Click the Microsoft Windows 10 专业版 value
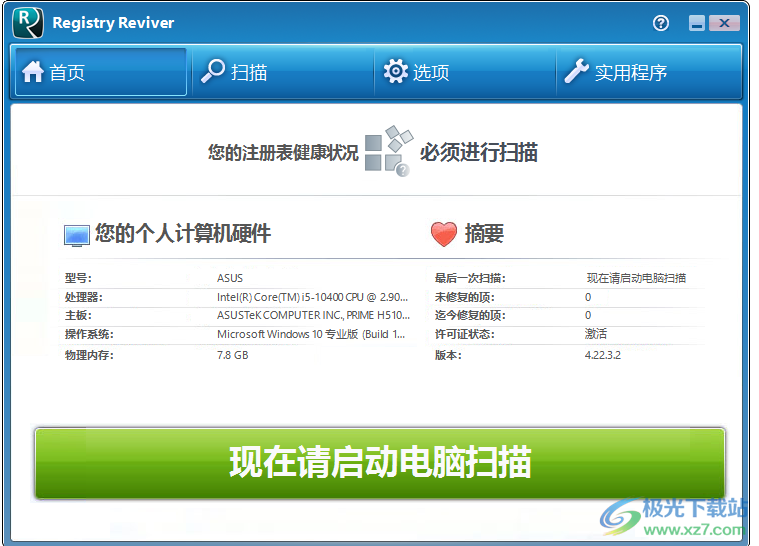Viewport: 759px width, 546px height. click(x=311, y=334)
